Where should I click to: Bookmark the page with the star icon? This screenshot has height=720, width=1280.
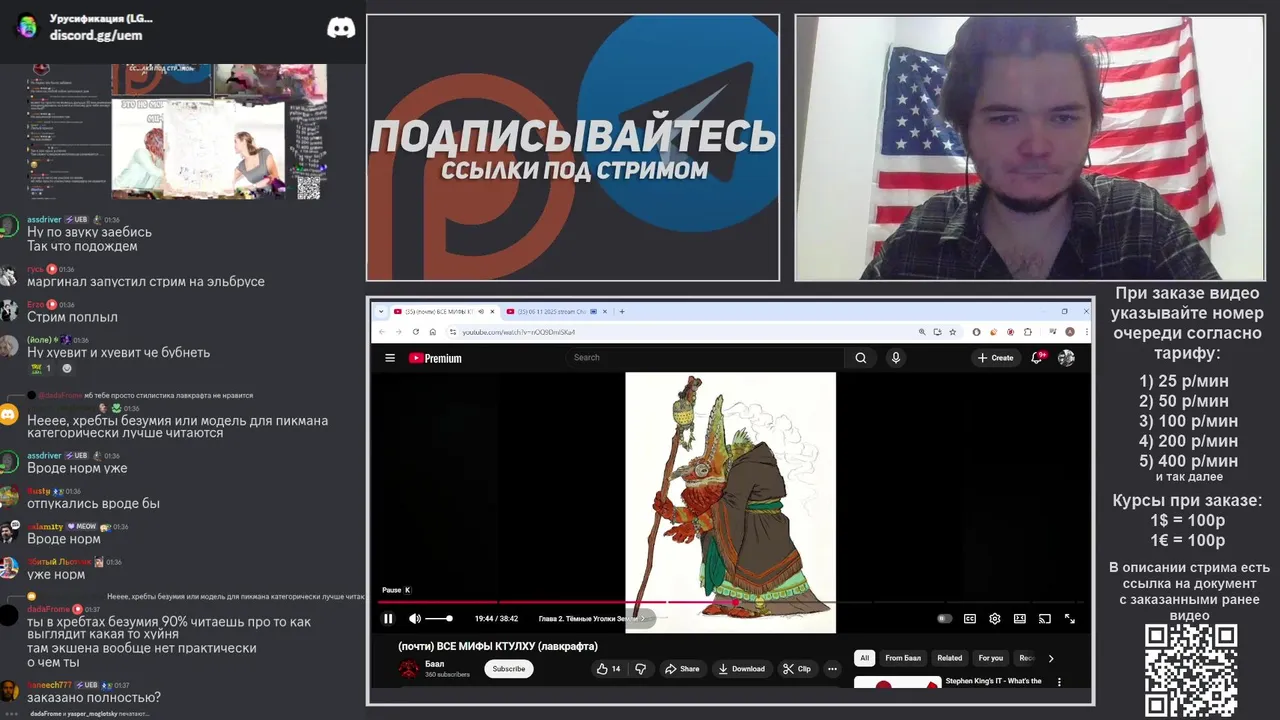coord(952,332)
